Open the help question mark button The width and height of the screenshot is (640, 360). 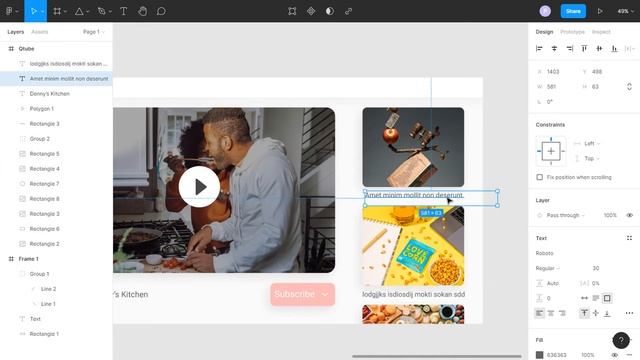pos(621,340)
